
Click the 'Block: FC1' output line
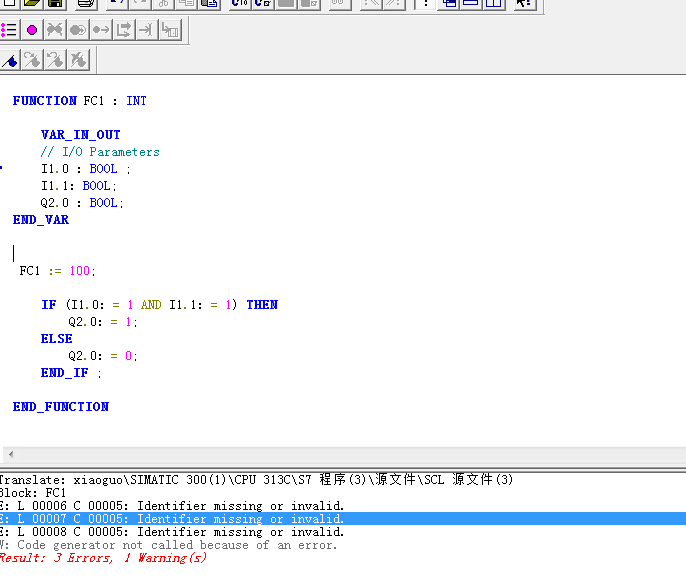click(x=33, y=493)
